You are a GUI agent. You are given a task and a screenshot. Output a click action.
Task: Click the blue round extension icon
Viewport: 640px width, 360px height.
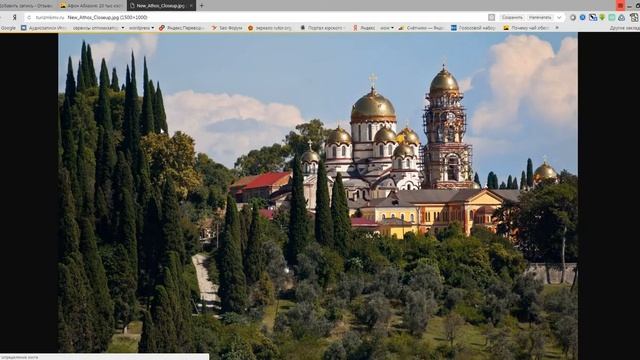click(x=582, y=18)
